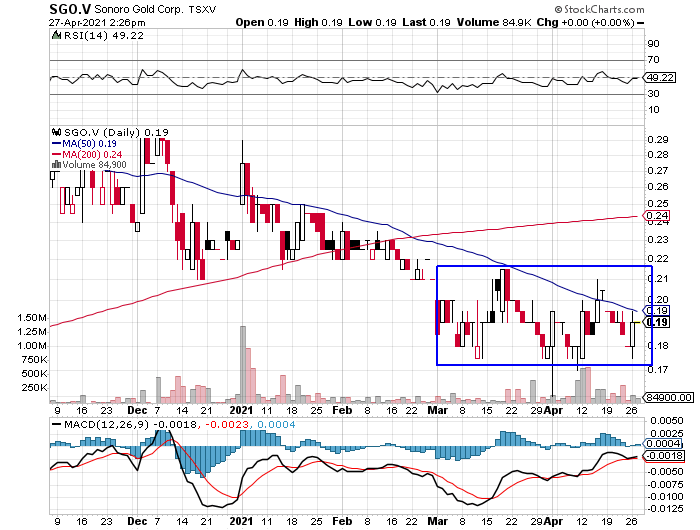700x530 pixels.
Task: Click the red -0.0023 signal value in the MACD legend
Action: click(x=225, y=425)
